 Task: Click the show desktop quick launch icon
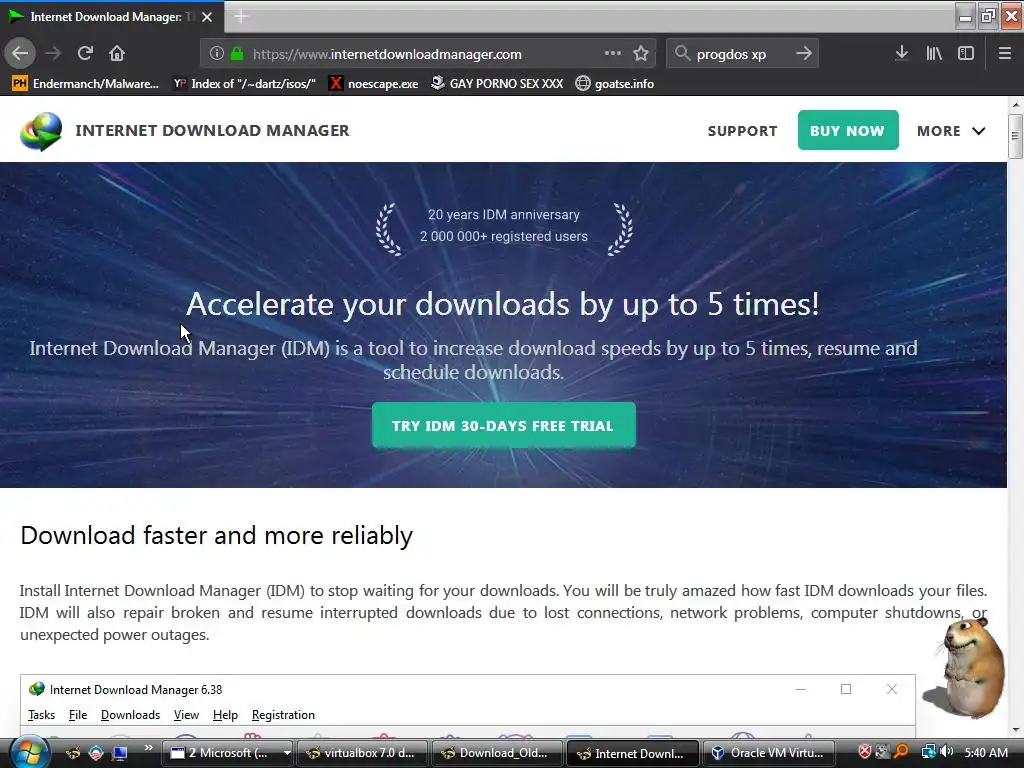[120, 753]
